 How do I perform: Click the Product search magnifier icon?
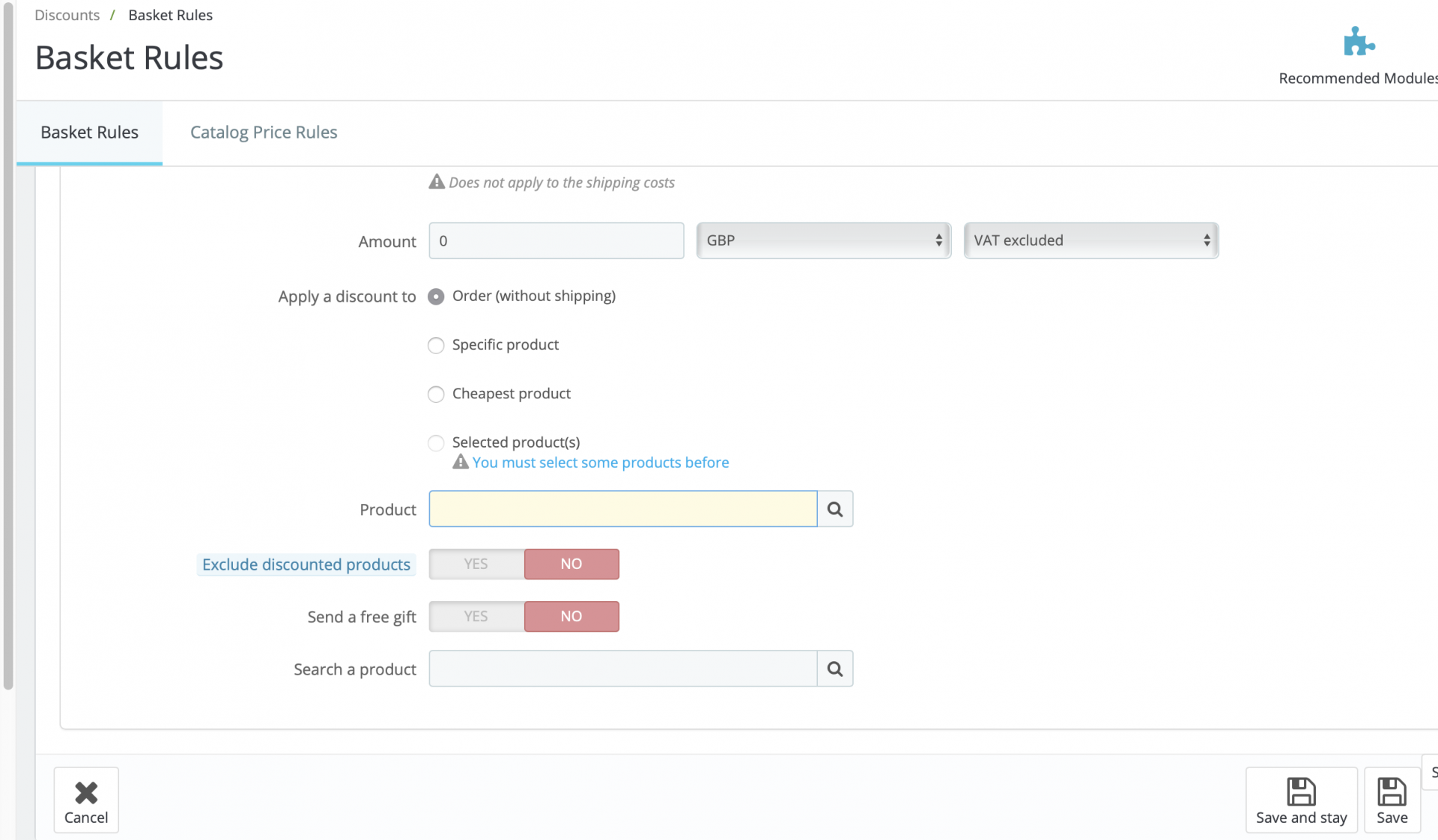pyautogui.click(x=835, y=510)
